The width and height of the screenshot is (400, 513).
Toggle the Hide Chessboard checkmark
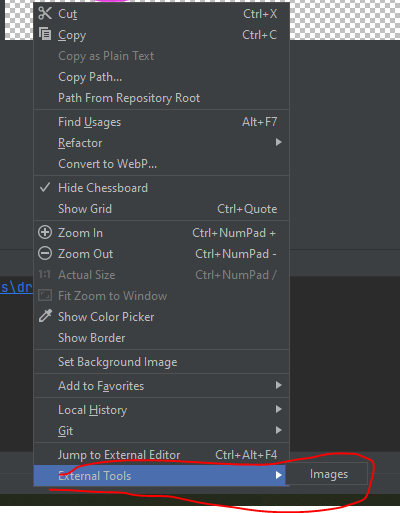click(x=45, y=187)
